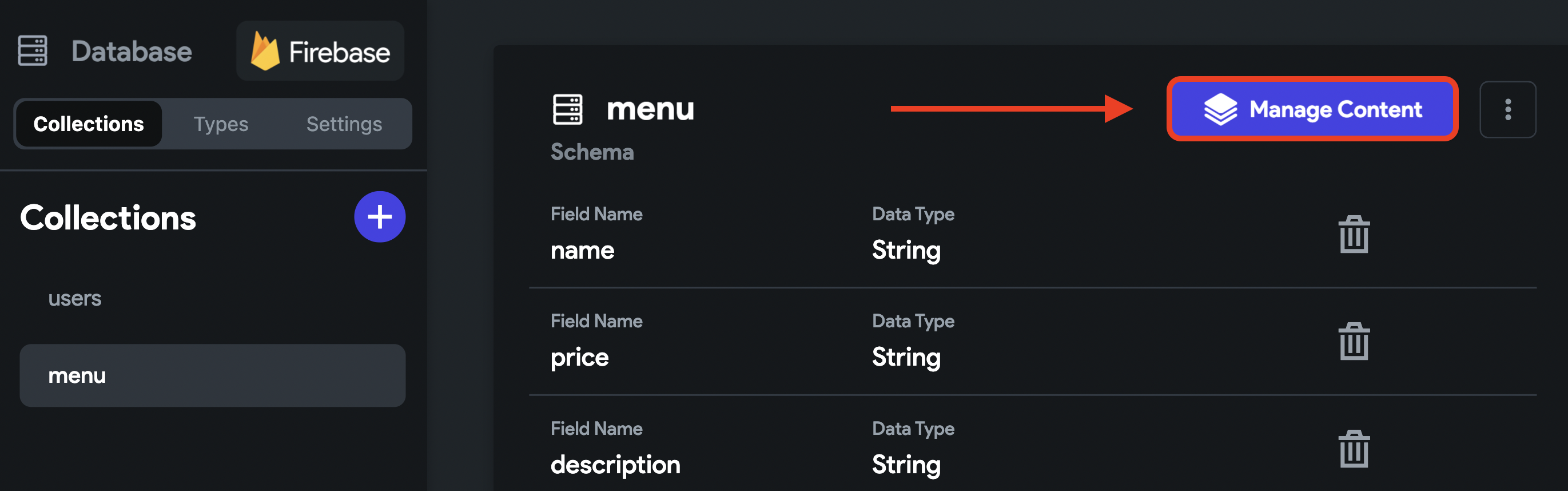Delete the name field with trash icon
1568x491 pixels.
(1354, 234)
